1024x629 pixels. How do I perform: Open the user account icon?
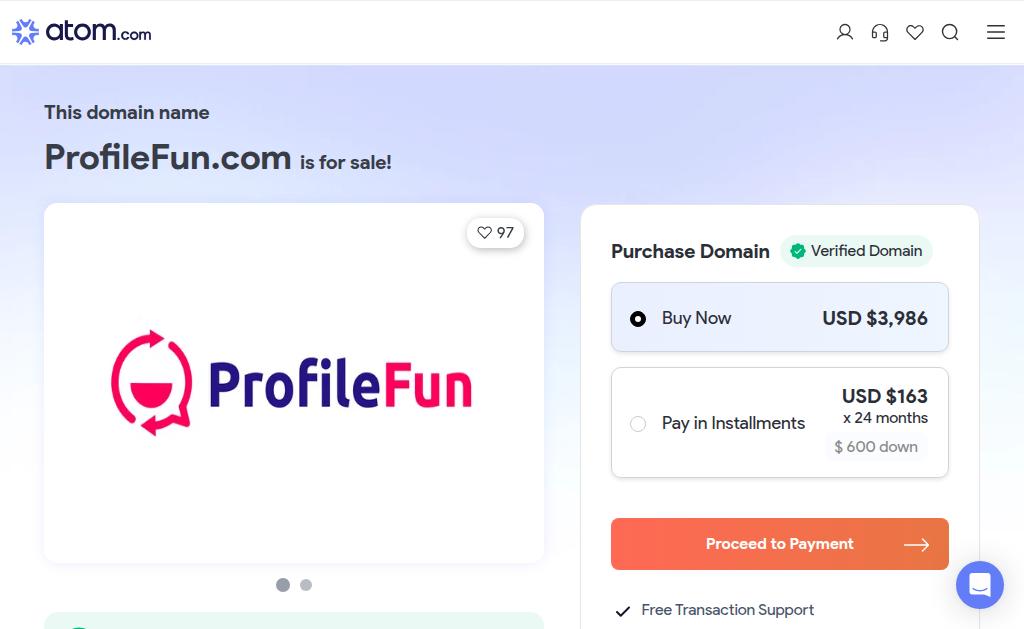click(844, 32)
